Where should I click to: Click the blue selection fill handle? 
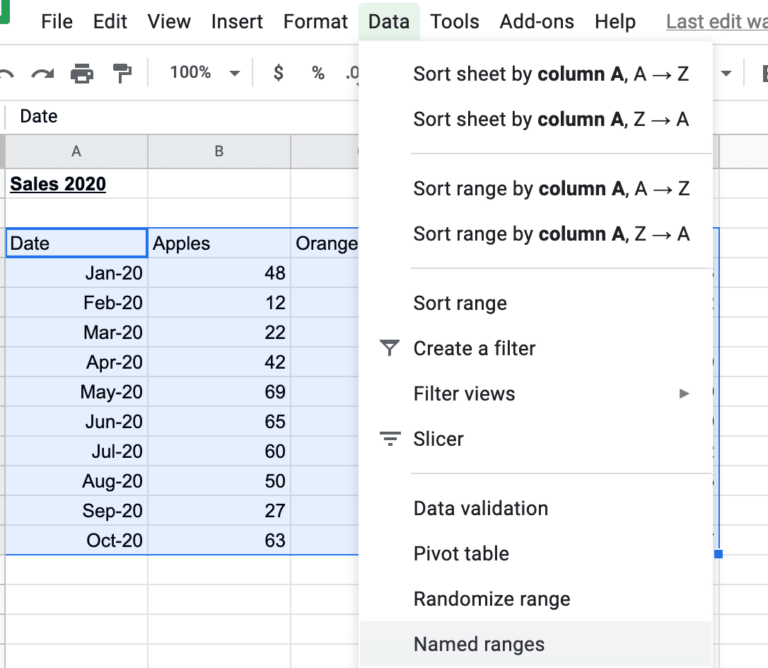coord(719,554)
